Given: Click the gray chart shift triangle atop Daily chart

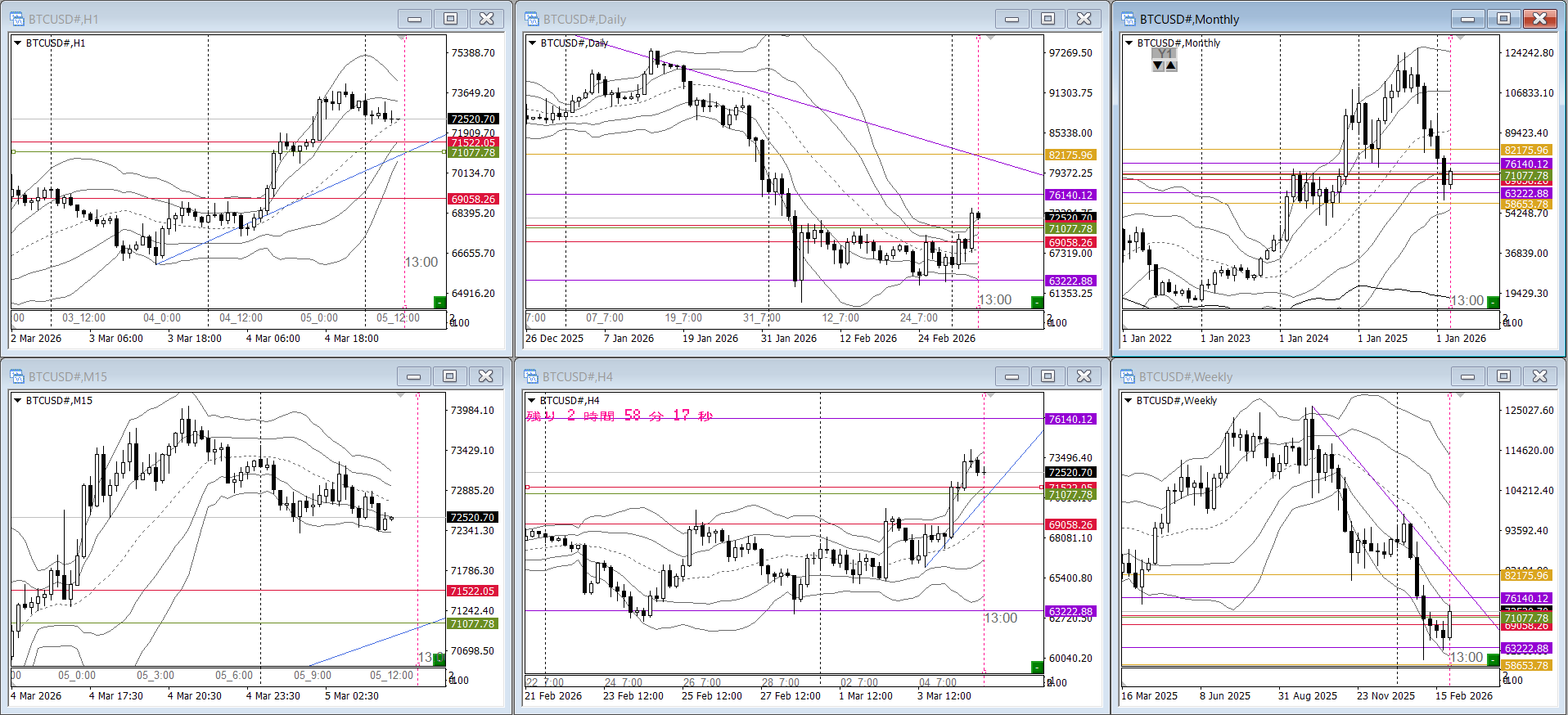Looking at the screenshot, I should 990,38.
